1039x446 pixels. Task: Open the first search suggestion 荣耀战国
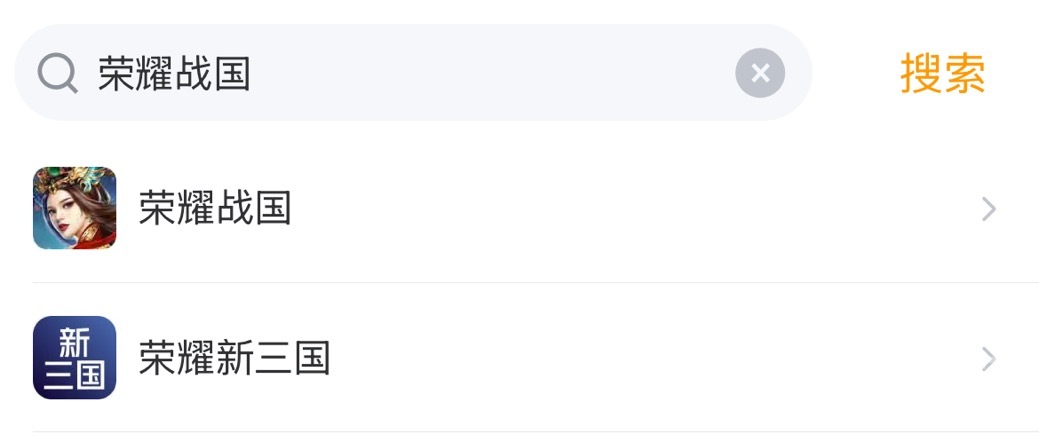click(215, 208)
